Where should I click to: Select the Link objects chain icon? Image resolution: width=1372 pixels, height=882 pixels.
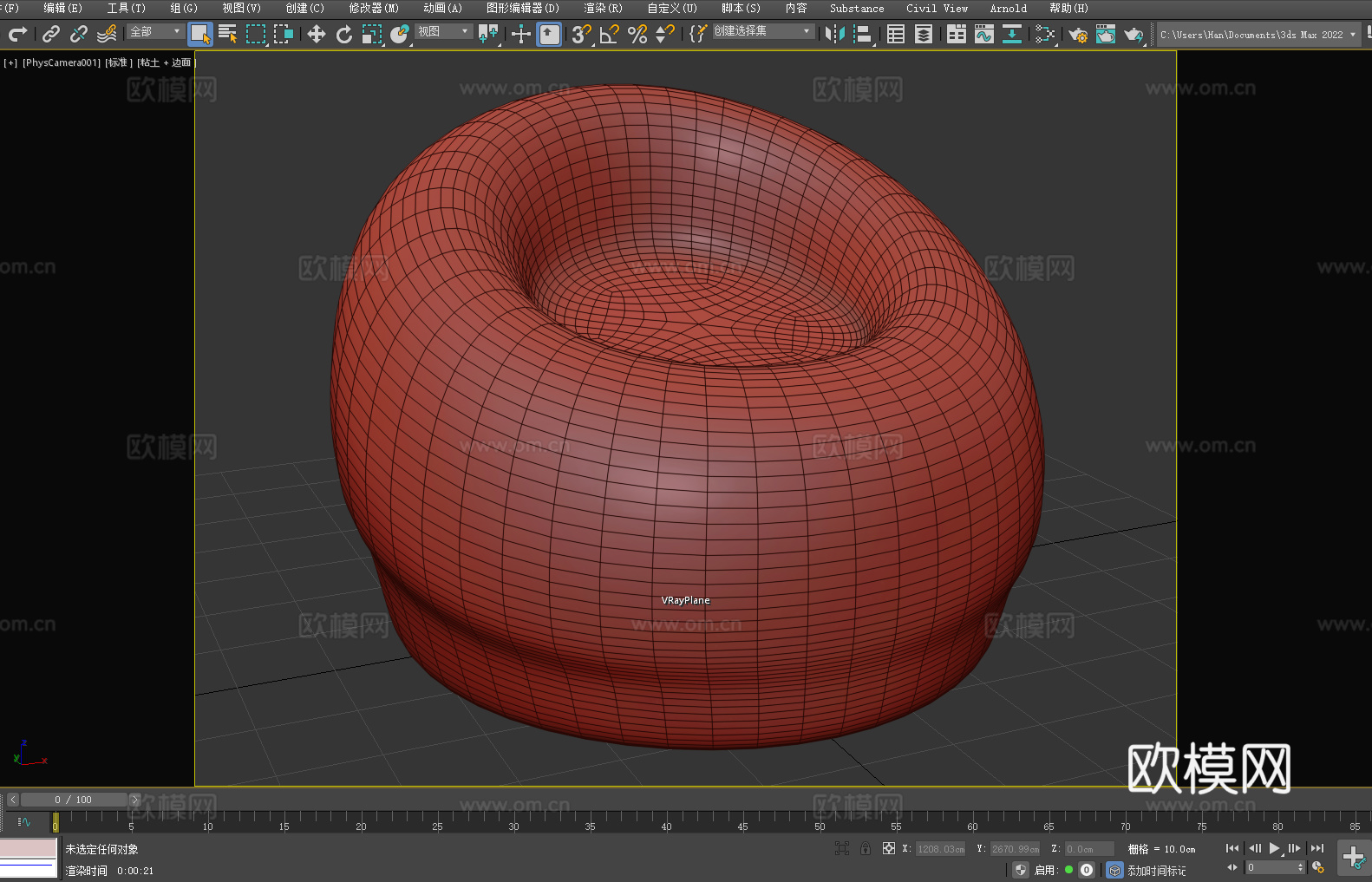[51, 34]
